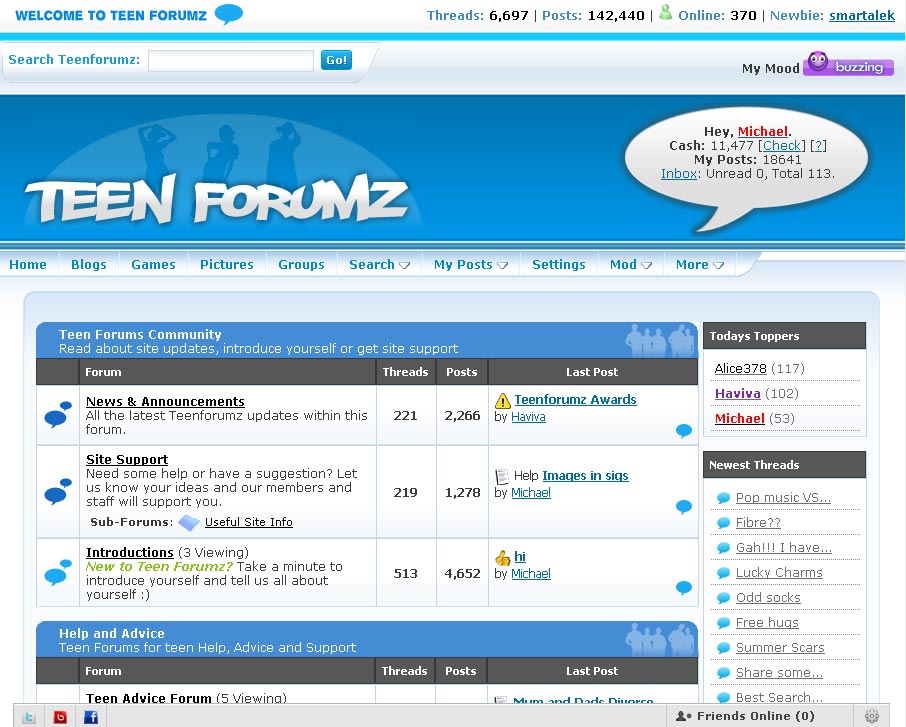906x727 pixels.
Task: Click the Help and Advice section header
Action: pos(367,640)
